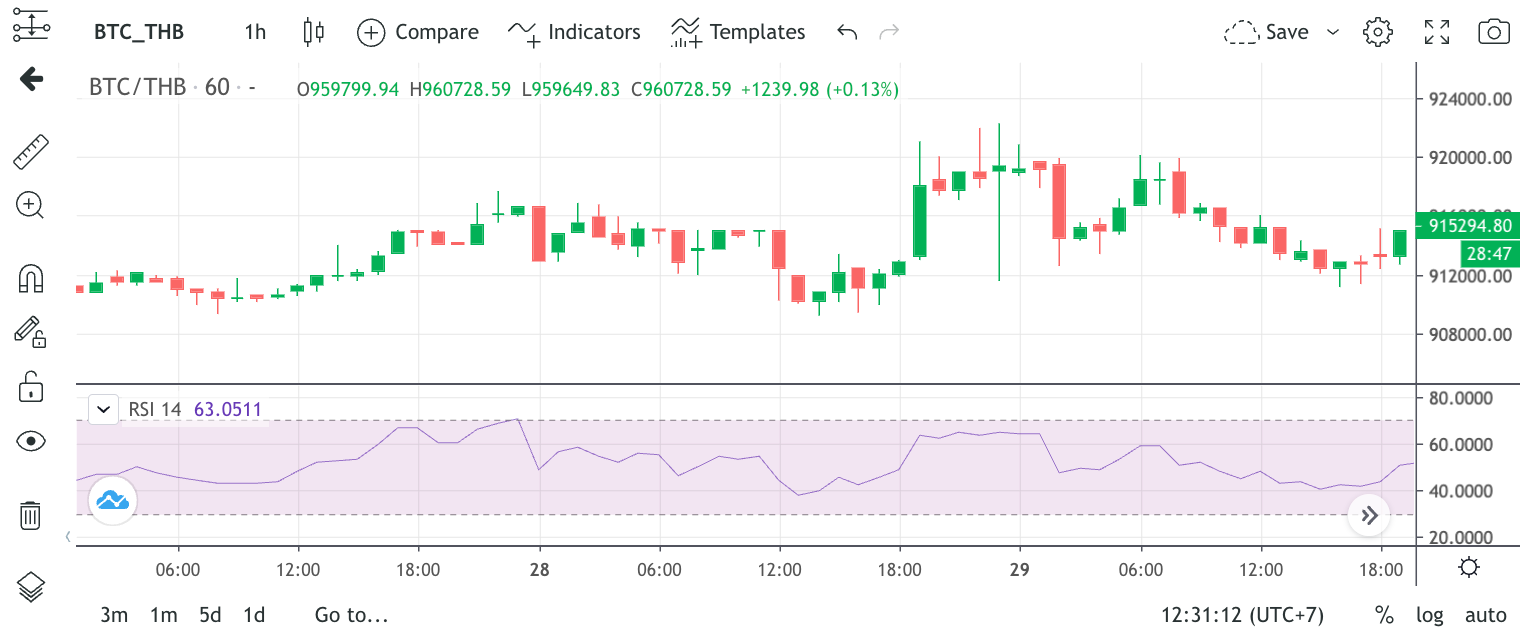Viewport: 1520px width, 638px height.
Task: Set date range to 1m
Action: [x=164, y=616]
